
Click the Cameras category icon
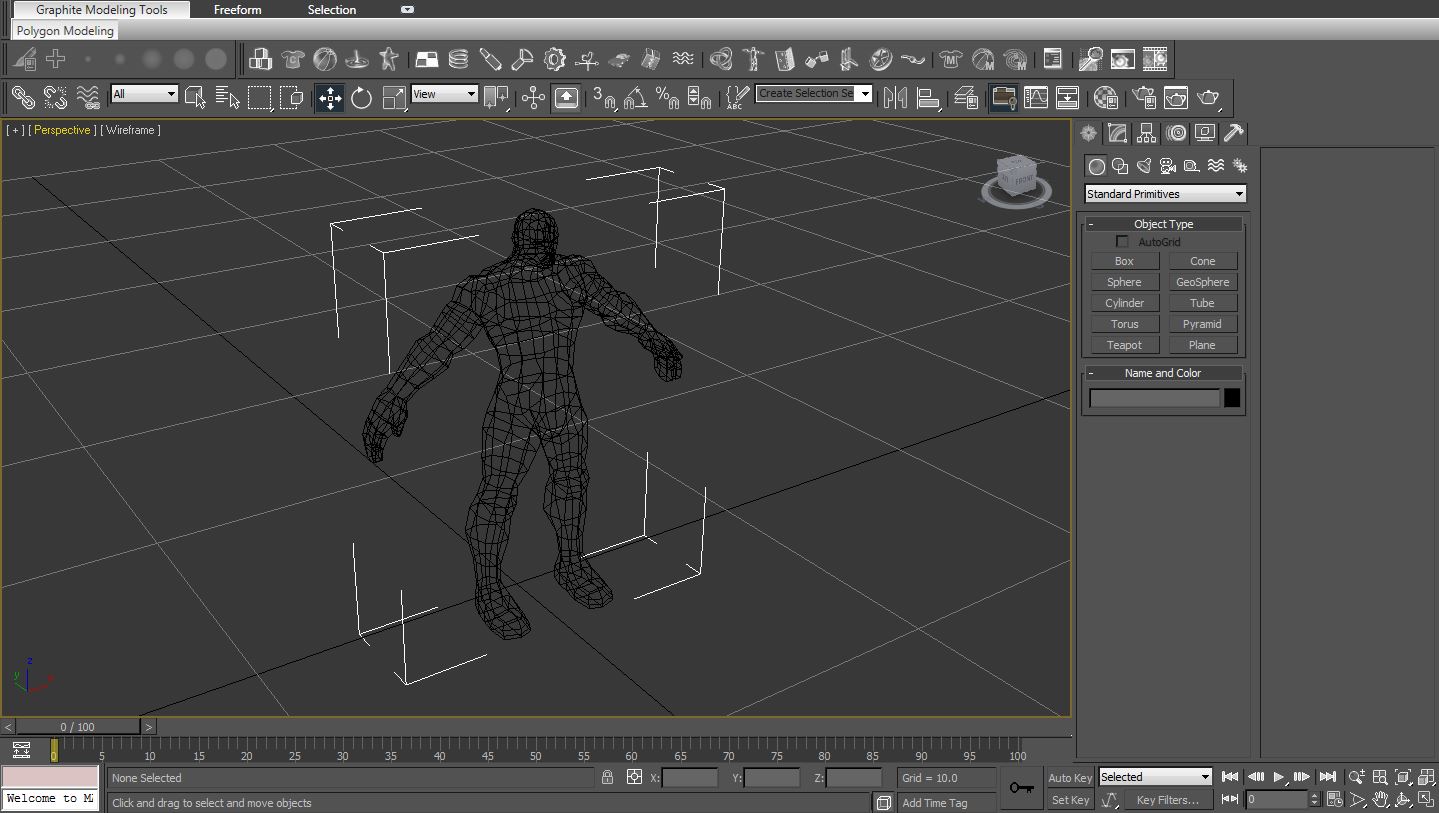pyautogui.click(x=1168, y=166)
